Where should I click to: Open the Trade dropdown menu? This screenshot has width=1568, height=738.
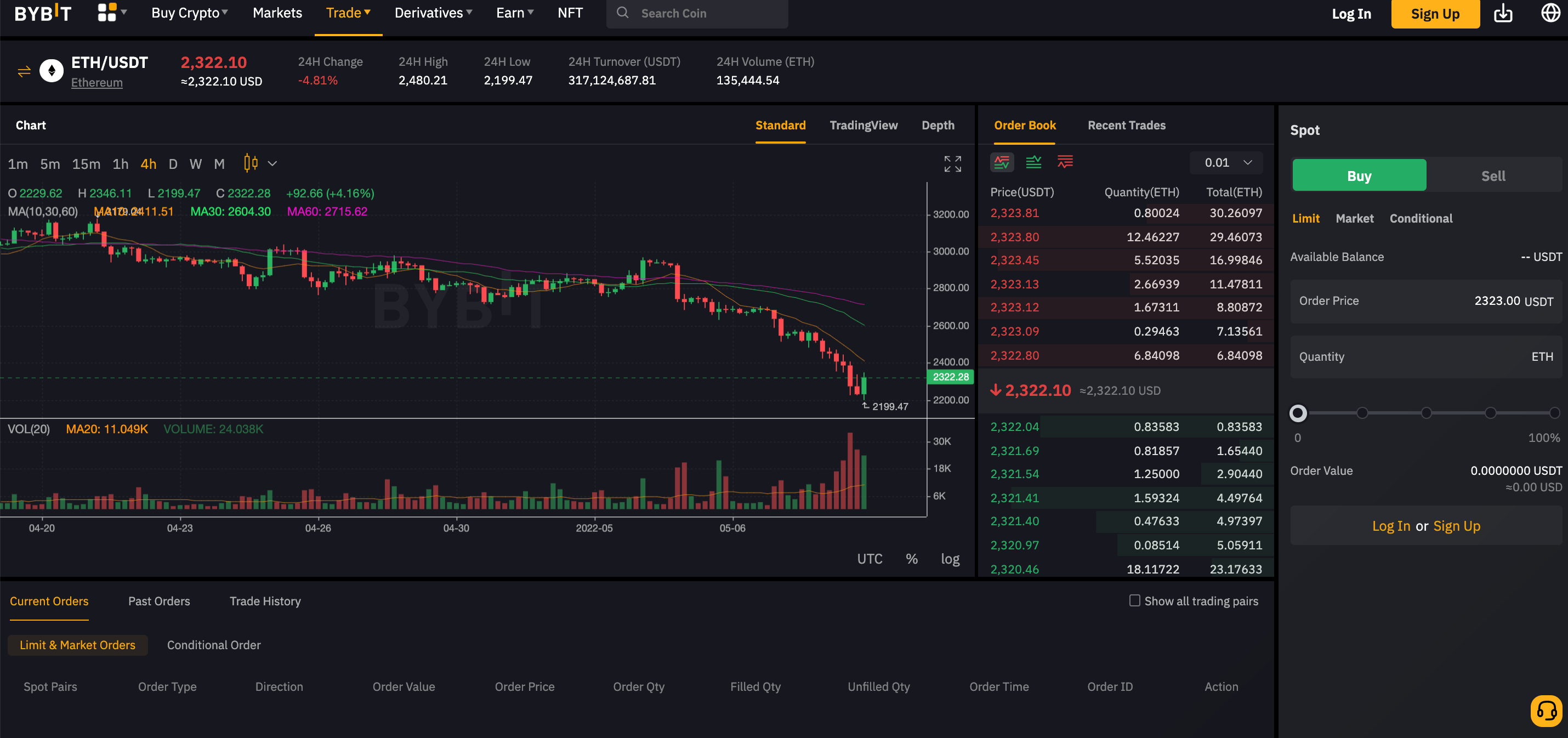coord(348,13)
